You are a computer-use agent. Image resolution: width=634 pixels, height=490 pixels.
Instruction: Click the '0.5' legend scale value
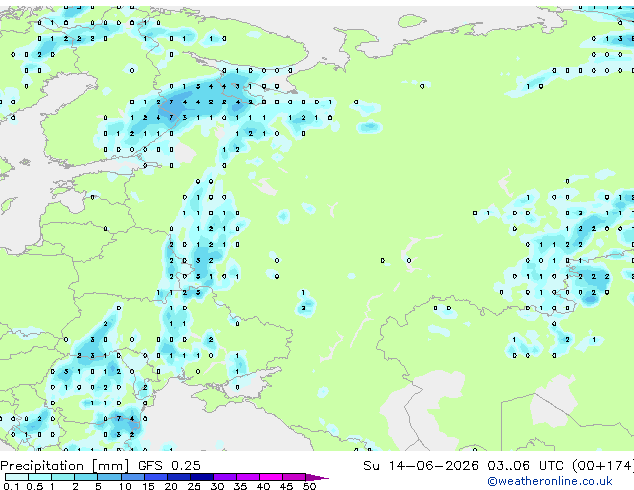tap(34, 486)
